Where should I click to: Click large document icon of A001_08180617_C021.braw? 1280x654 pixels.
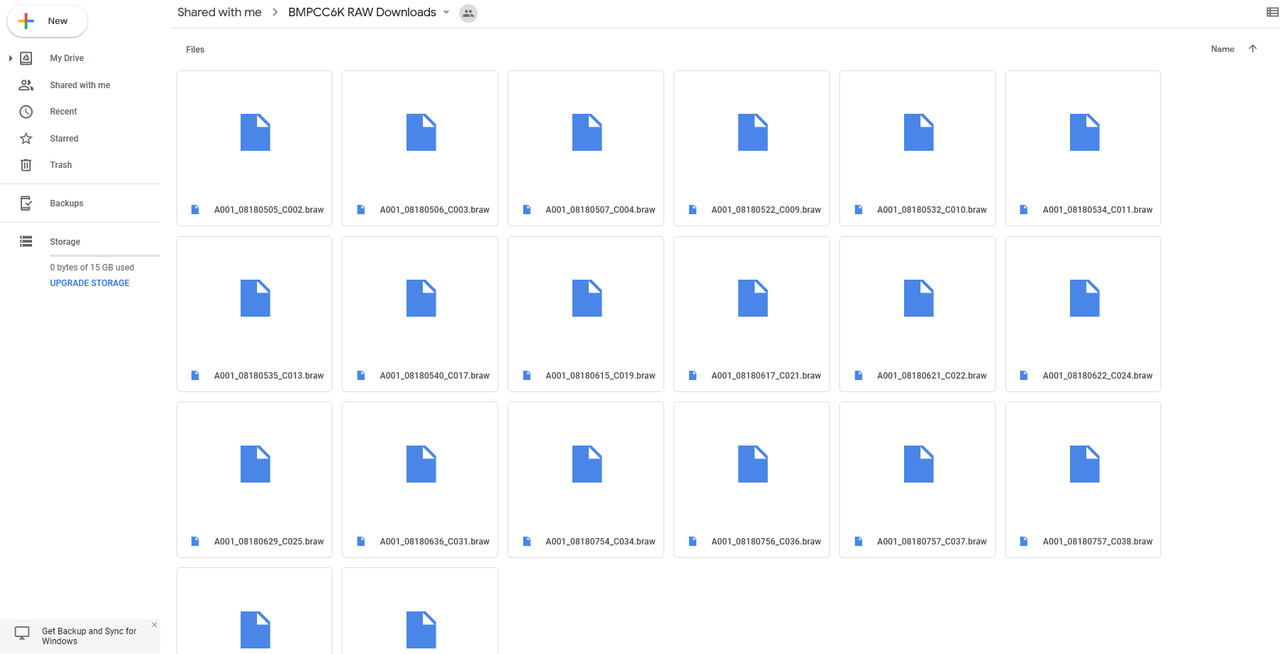[753, 299]
